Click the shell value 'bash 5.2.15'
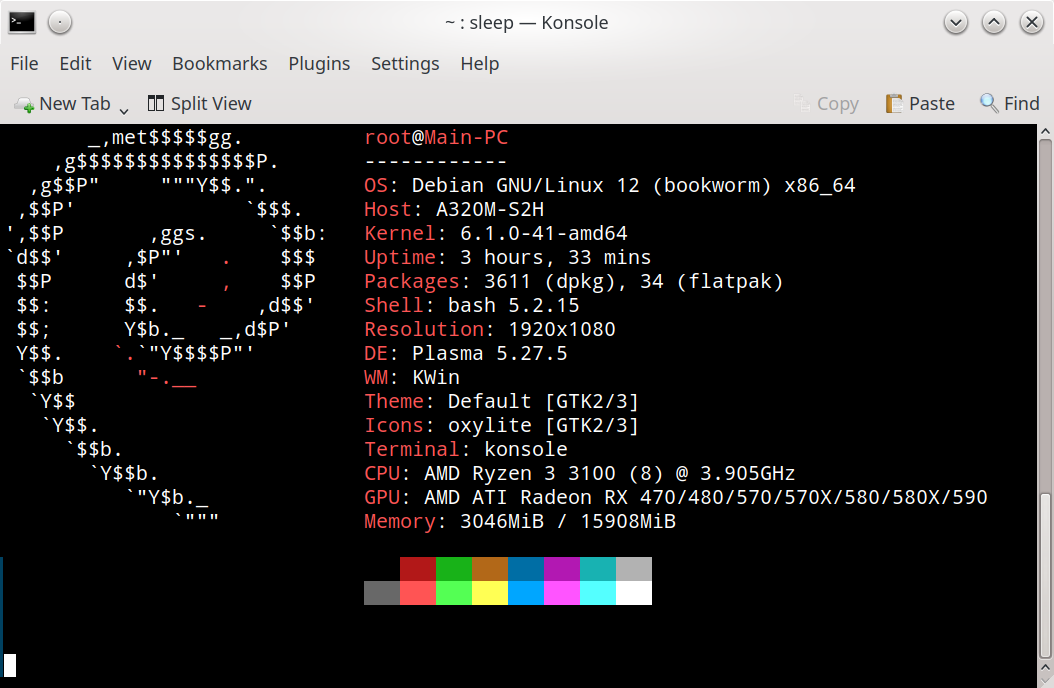Screen dimensions: 1054x688 [514, 305]
